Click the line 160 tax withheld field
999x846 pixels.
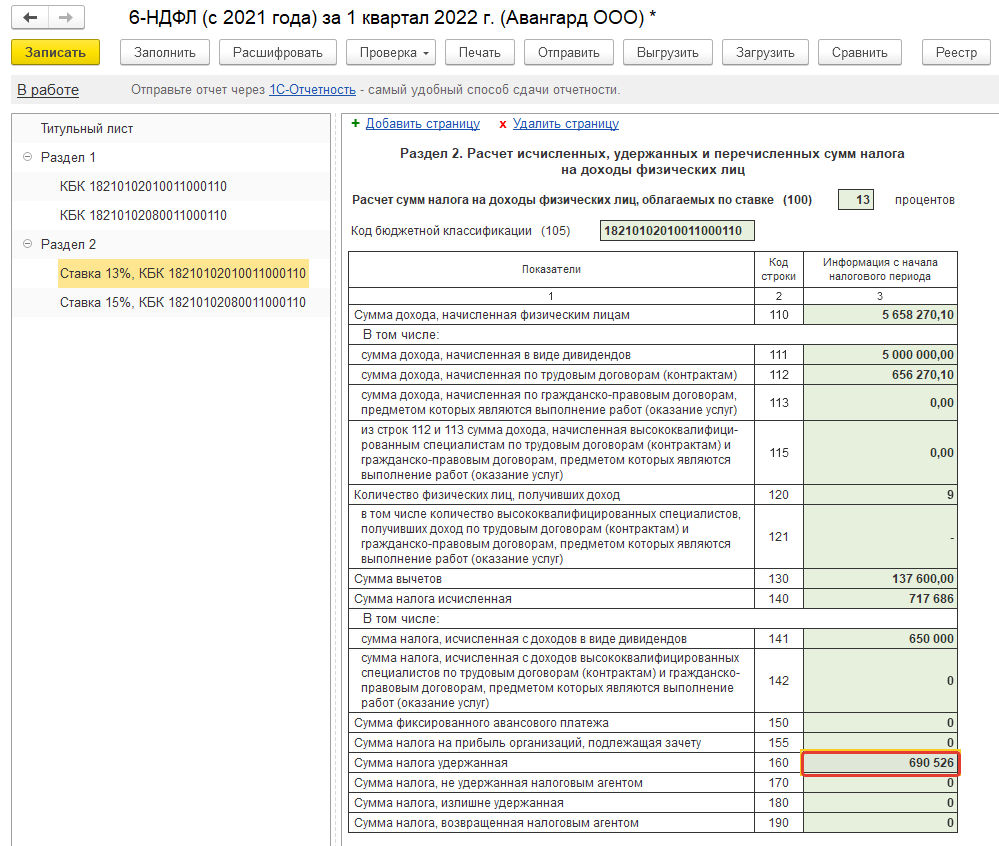click(880, 763)
